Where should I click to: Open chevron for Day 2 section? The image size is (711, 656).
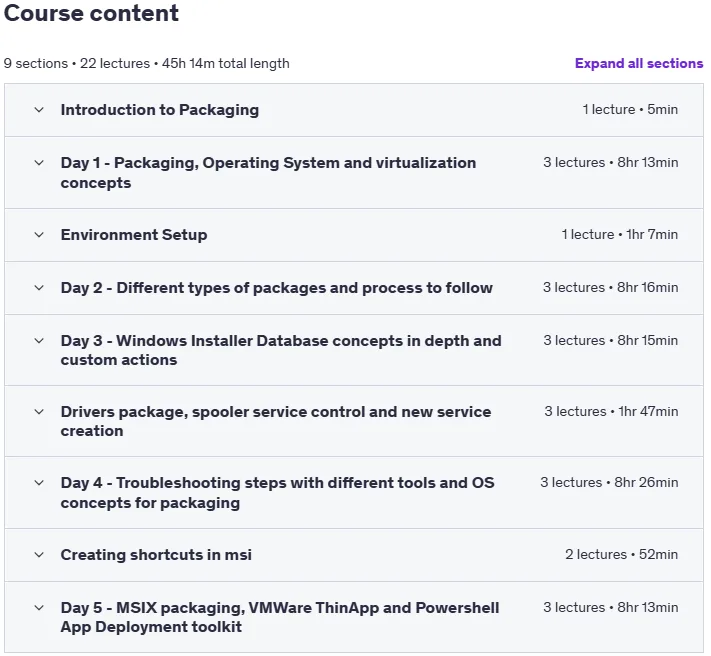point(39,288)
